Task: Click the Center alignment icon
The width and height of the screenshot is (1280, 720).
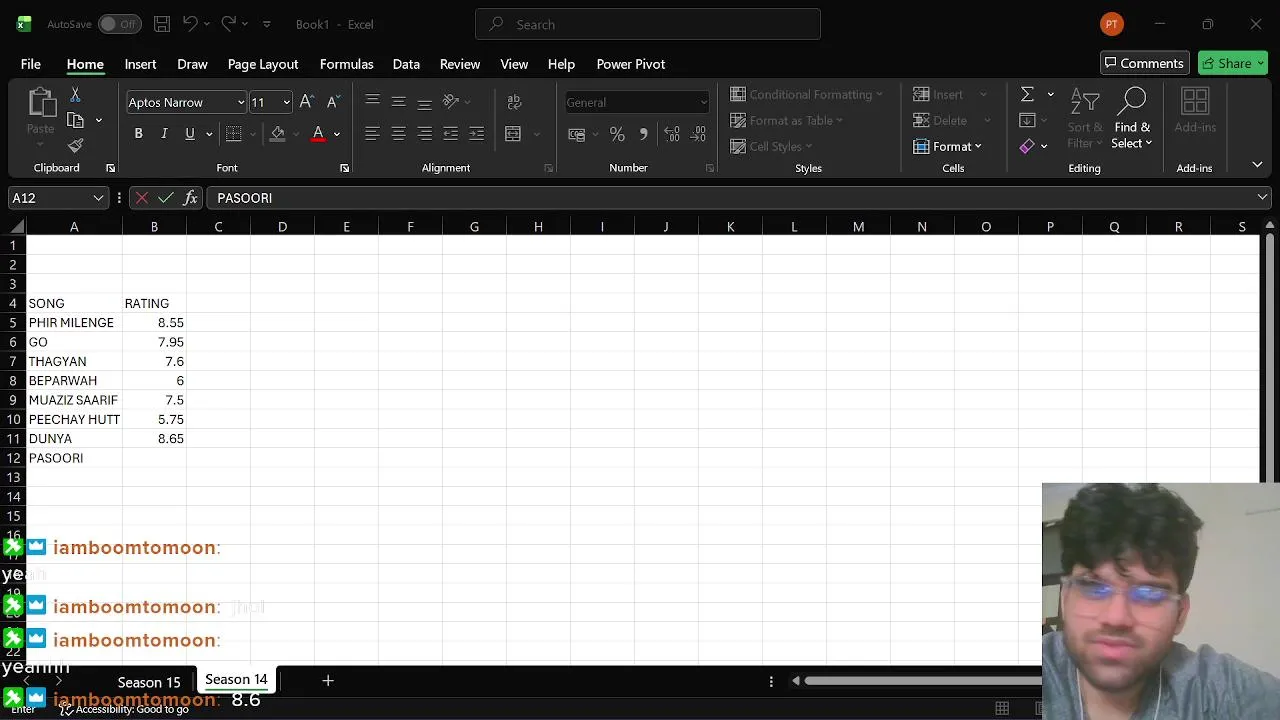Action: 398,134
